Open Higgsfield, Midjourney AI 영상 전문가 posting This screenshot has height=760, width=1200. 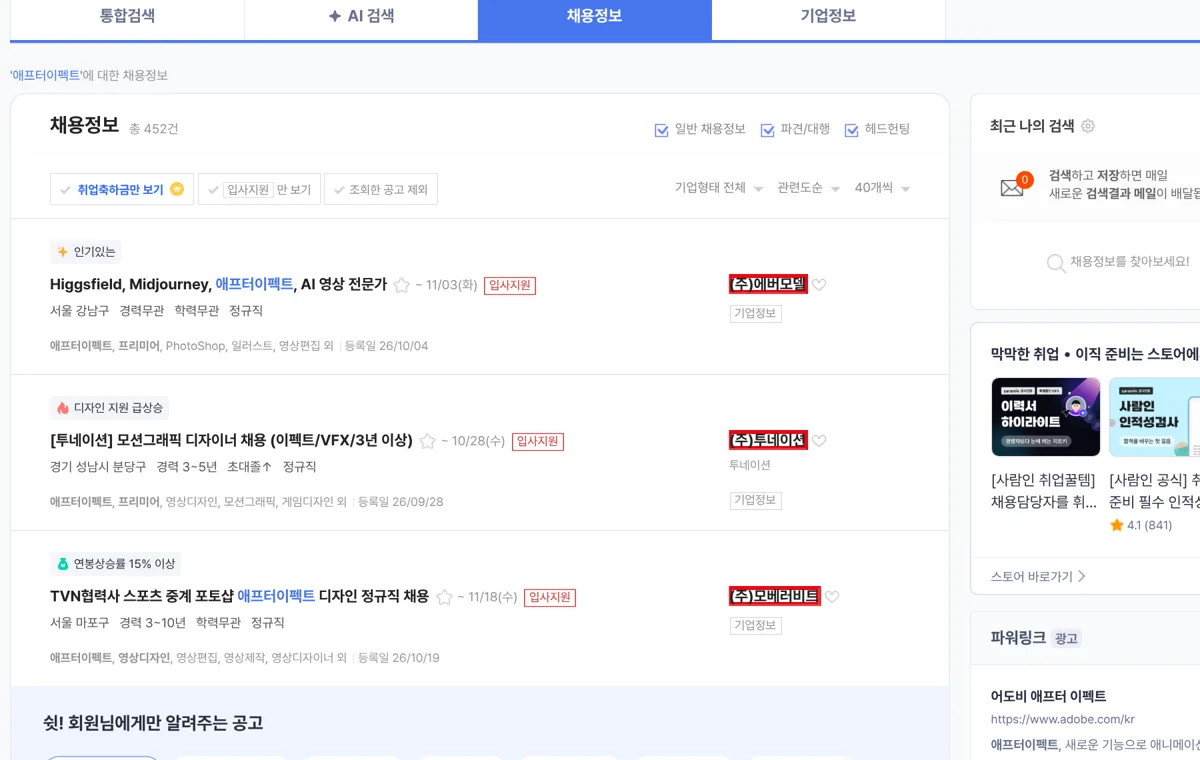pos(218,285)
